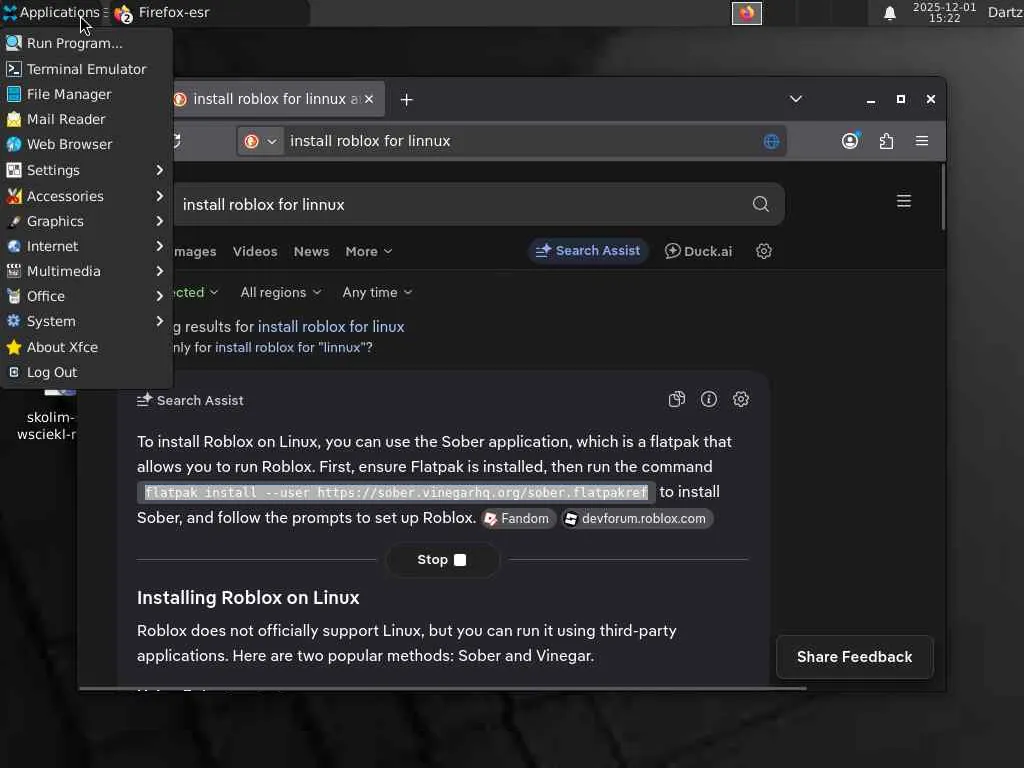Open Run Program from Applications menu
1024x768 pixels.
pos(86,43)
